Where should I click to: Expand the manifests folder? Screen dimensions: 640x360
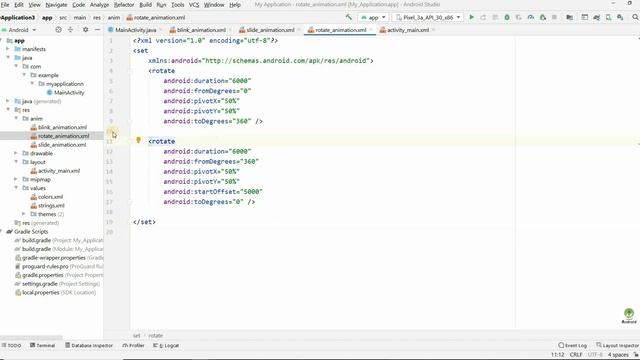click(x=8, y=49)
